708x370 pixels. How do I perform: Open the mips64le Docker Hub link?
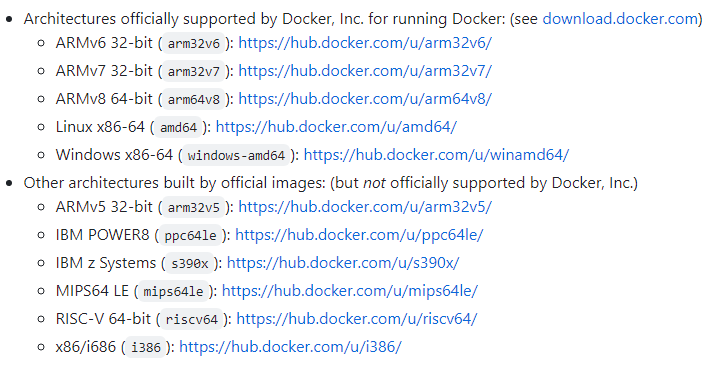tap(349, 291)
